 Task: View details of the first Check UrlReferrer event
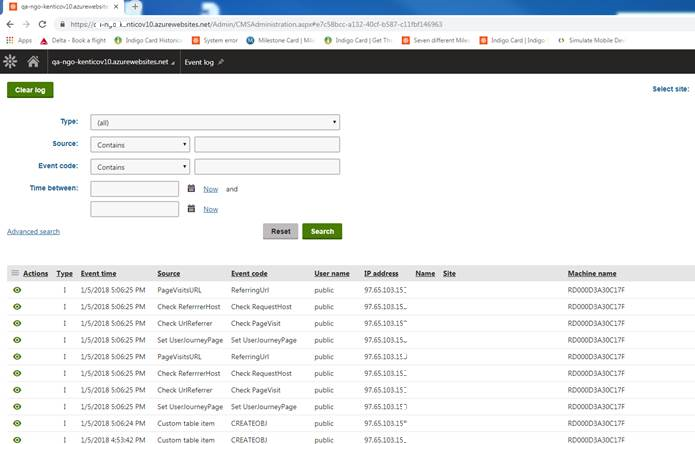pos(17,323)
